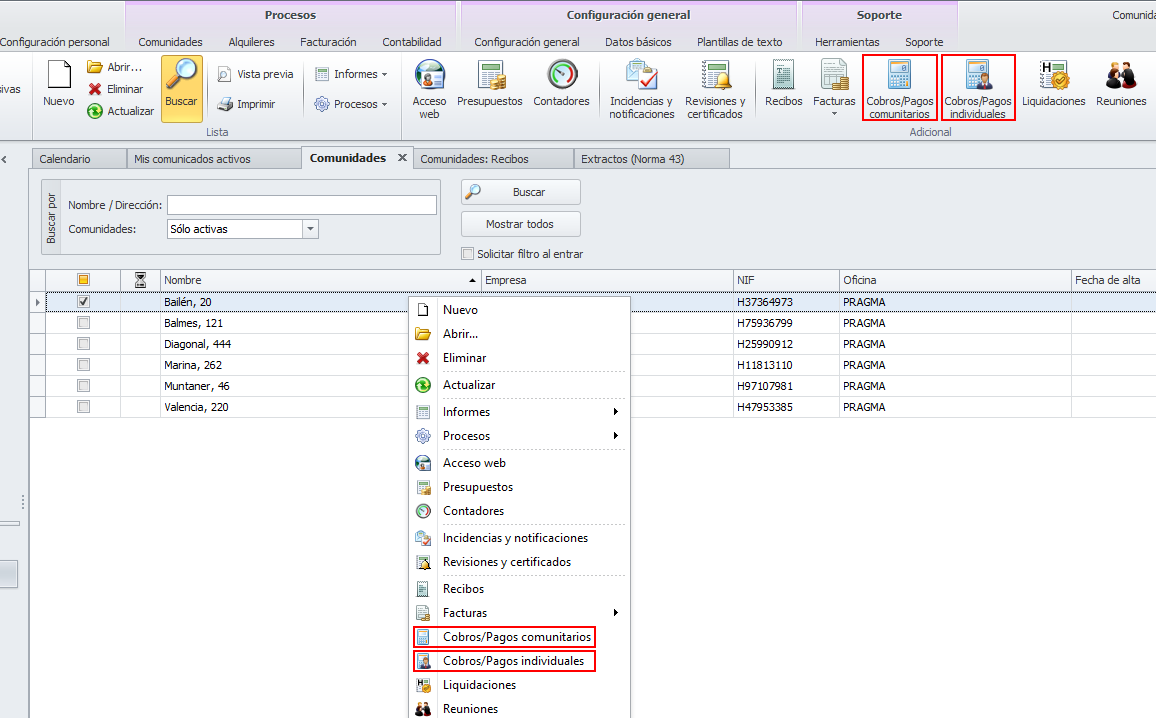Screen dimensions: 1156x718
Task: Click the Acceso web ribbon icon
Action: pos(429,76)
